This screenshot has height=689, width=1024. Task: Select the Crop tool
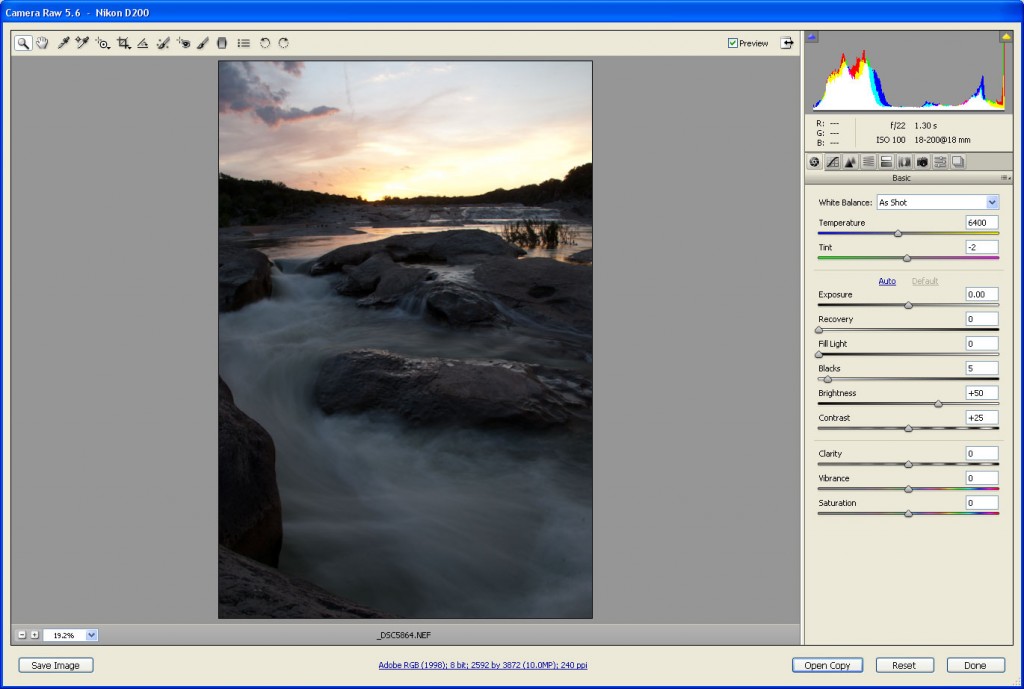point(124,44)
